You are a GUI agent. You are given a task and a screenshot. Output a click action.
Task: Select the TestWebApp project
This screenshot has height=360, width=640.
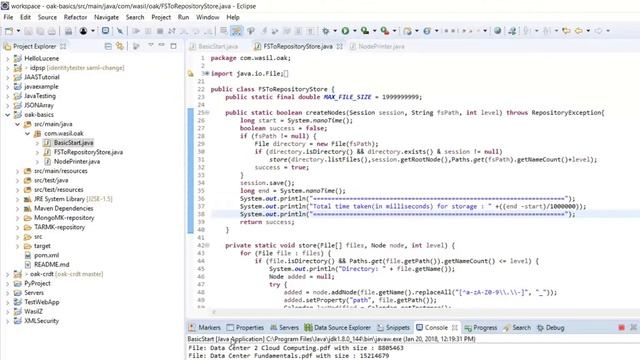pos(42,302)
